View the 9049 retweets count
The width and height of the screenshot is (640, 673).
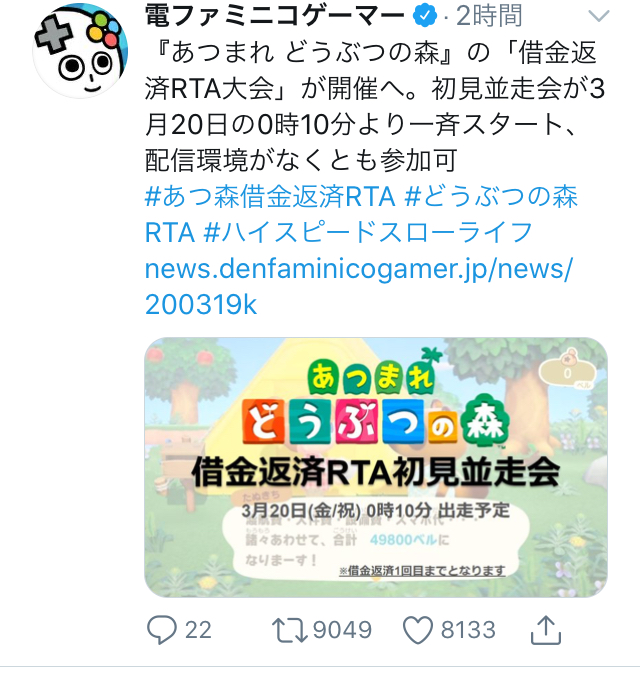pos(342,630)
